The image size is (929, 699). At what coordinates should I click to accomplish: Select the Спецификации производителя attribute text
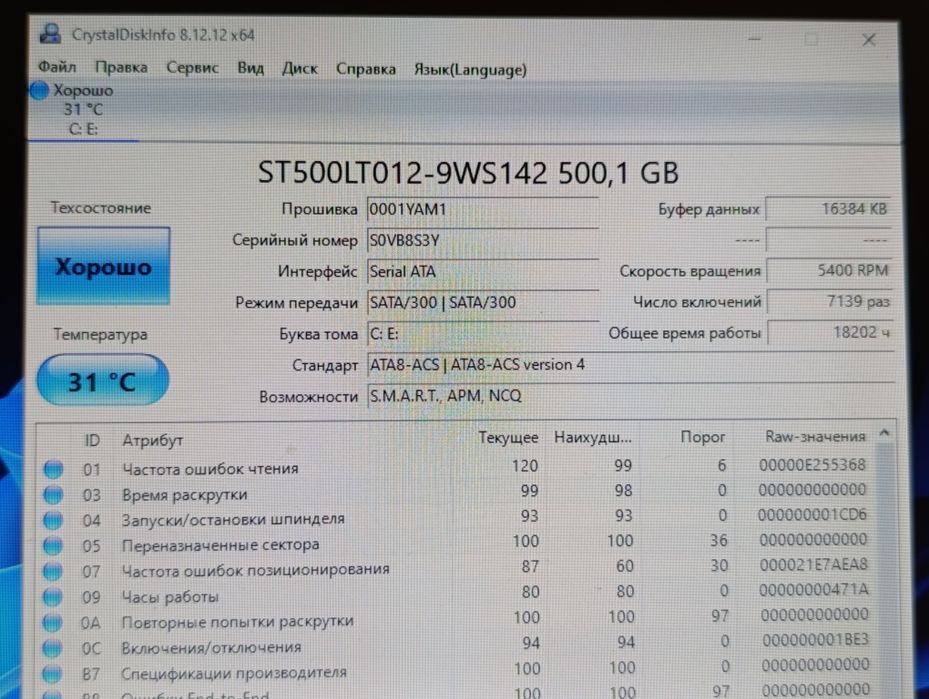233,674
